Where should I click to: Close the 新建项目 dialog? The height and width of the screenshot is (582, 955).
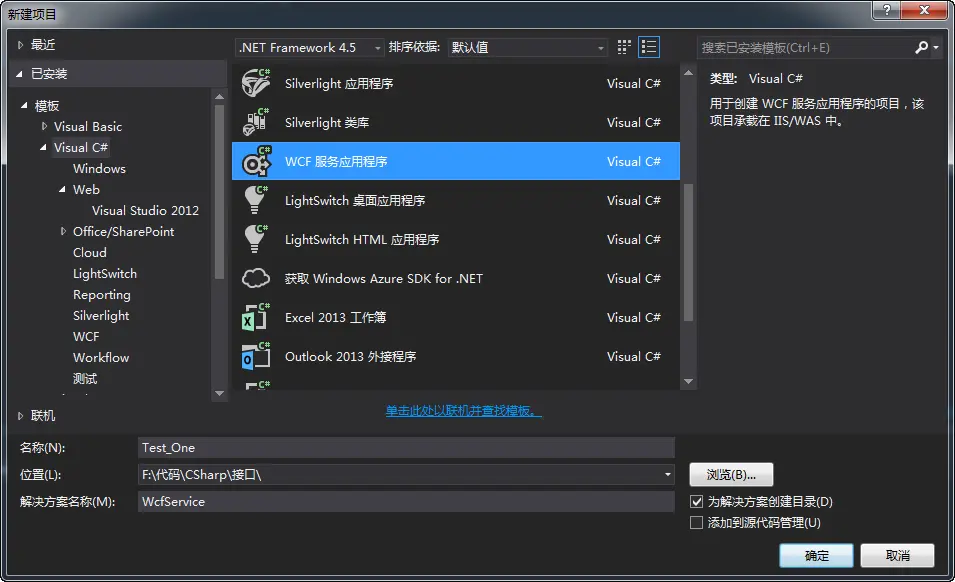(x=924, y=10)
